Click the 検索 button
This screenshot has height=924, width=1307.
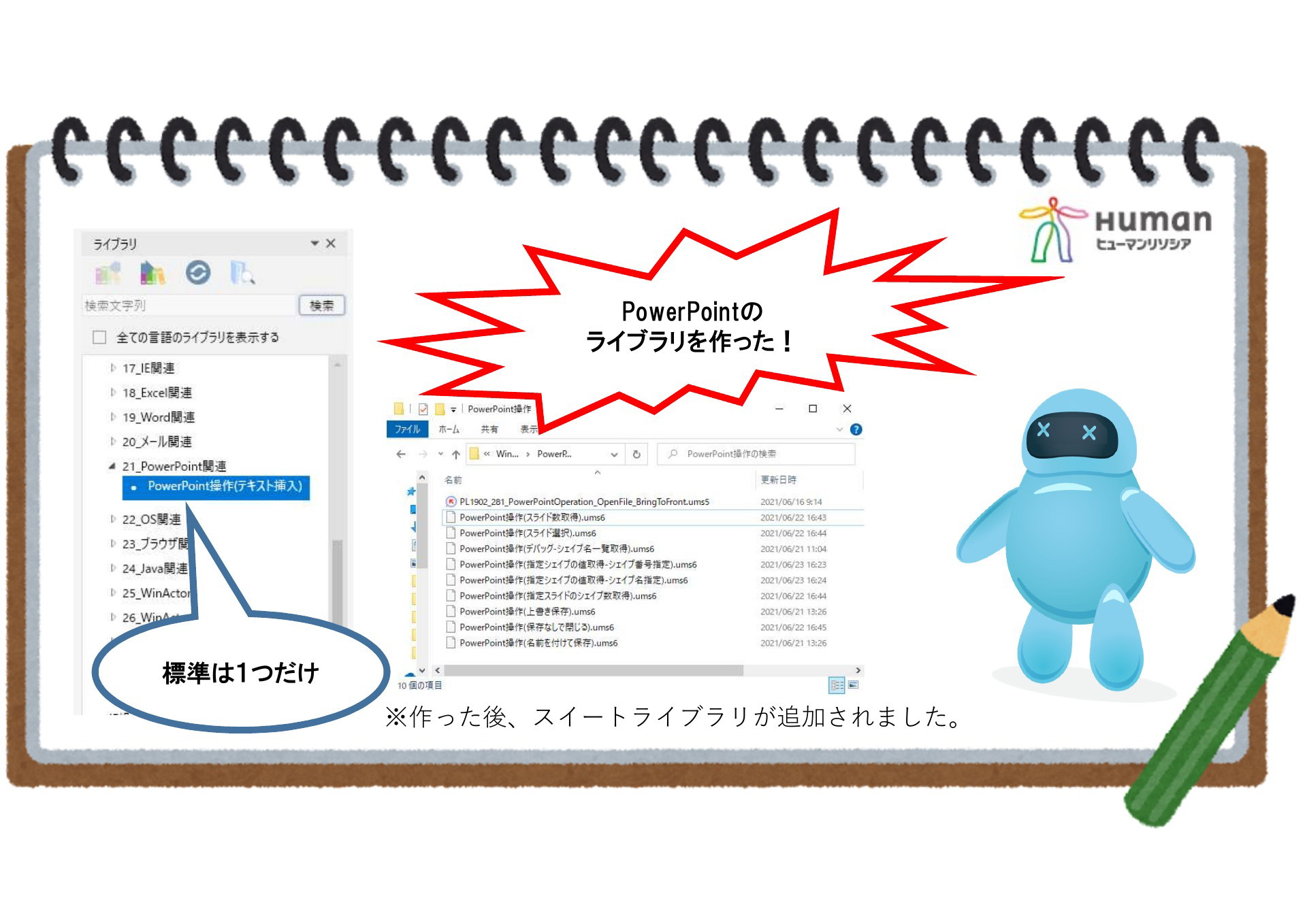(322, 306)
